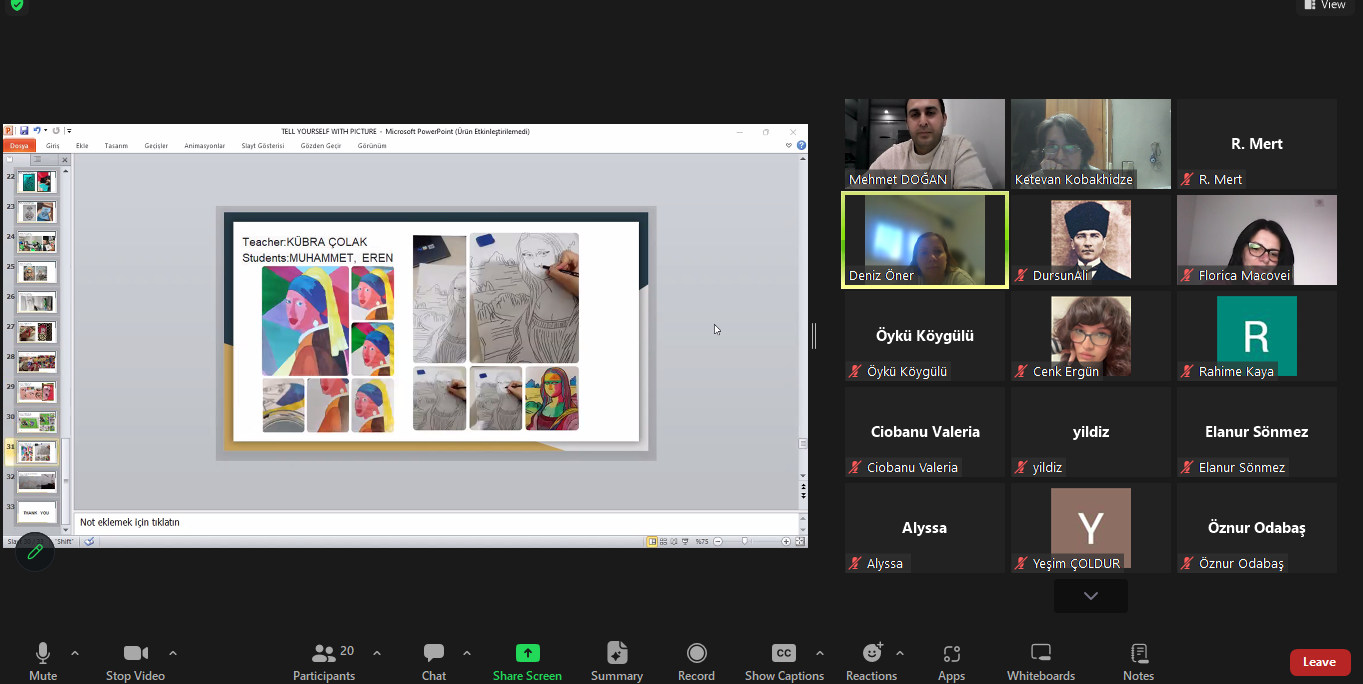This screenshot has width=1363, height=684.
Task: Open the Görünüm ribbon tab
Action: (x=372, y=146)
